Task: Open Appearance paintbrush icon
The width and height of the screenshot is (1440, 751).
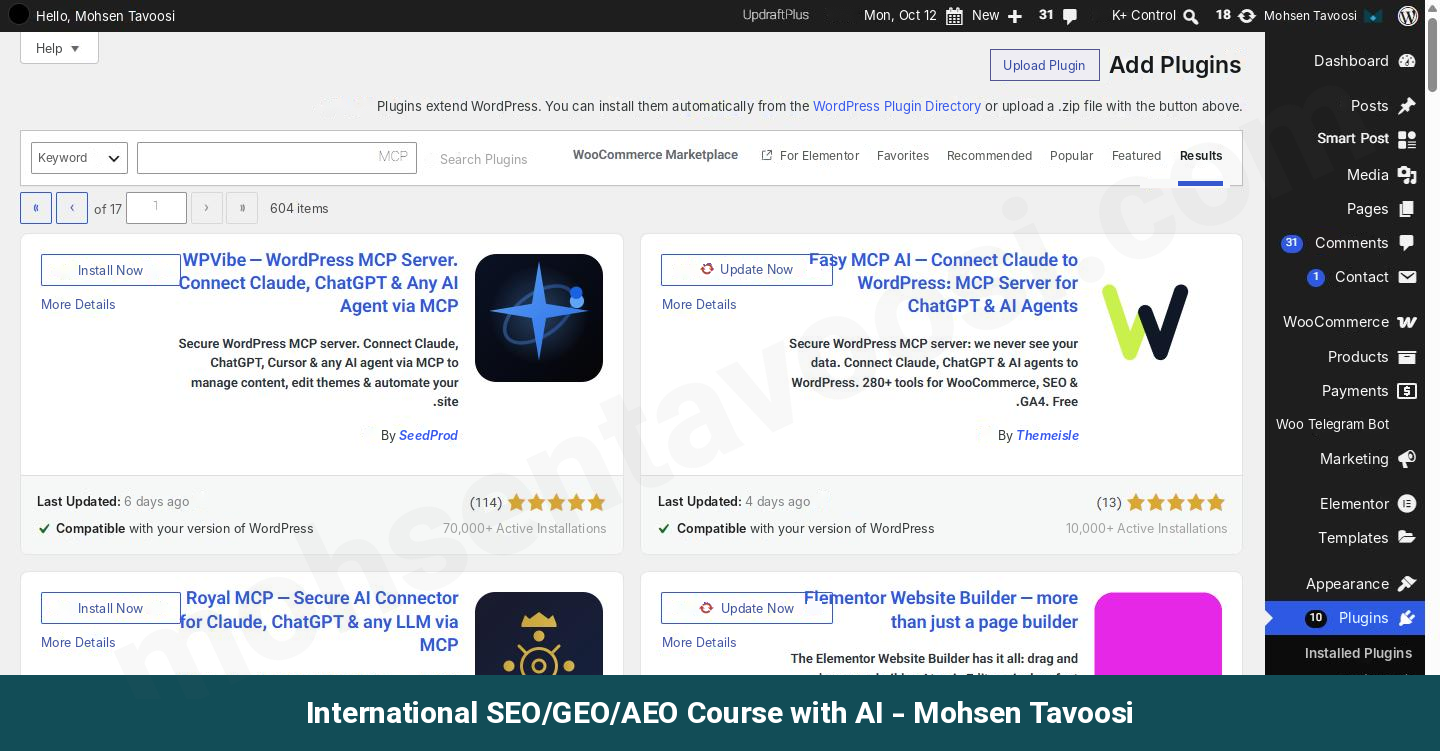Action: tap(1407, 584)
